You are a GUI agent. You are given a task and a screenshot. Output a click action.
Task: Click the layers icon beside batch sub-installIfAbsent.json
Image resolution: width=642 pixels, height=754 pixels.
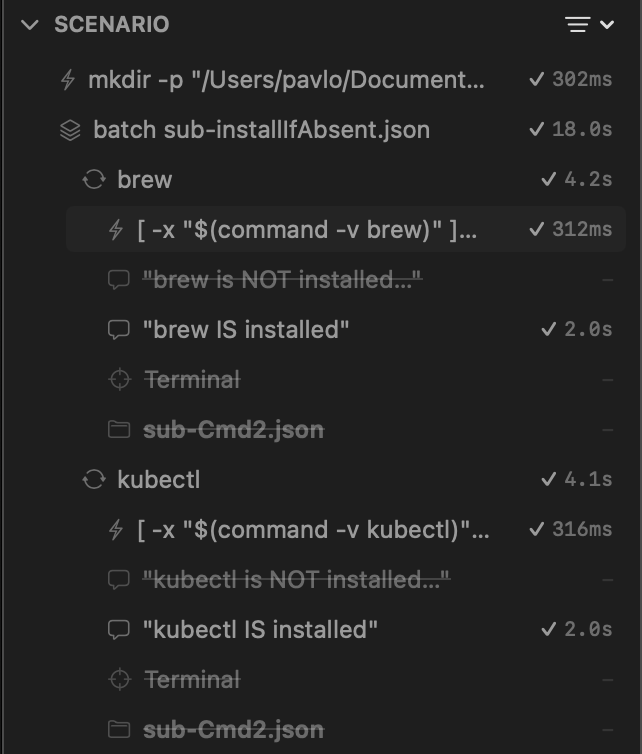pos(69,130)
